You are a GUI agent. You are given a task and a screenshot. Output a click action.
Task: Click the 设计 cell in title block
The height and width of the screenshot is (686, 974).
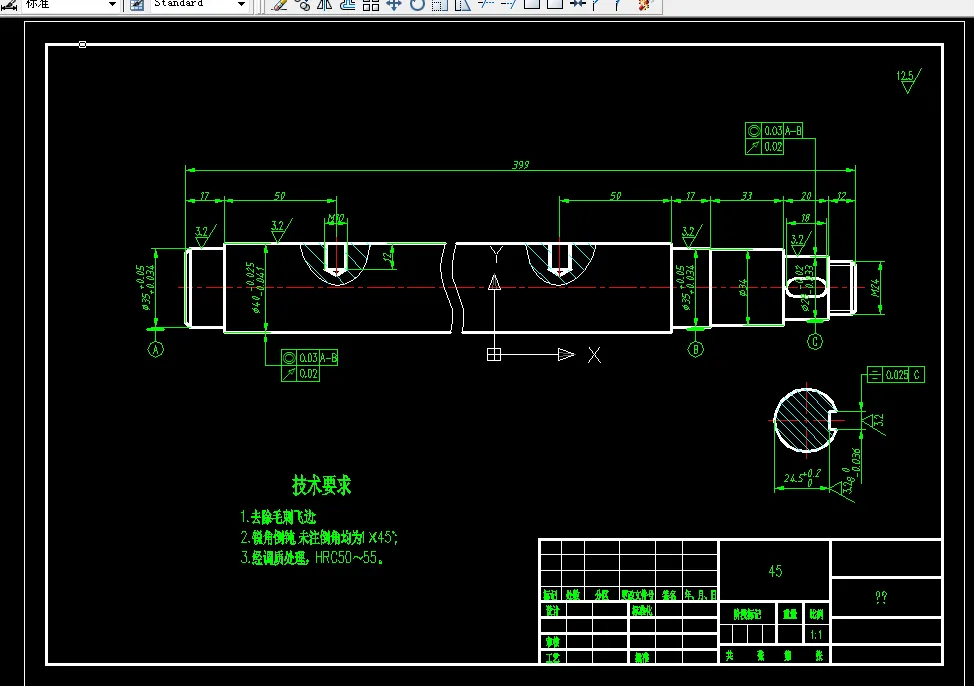[x=553, y=611]
